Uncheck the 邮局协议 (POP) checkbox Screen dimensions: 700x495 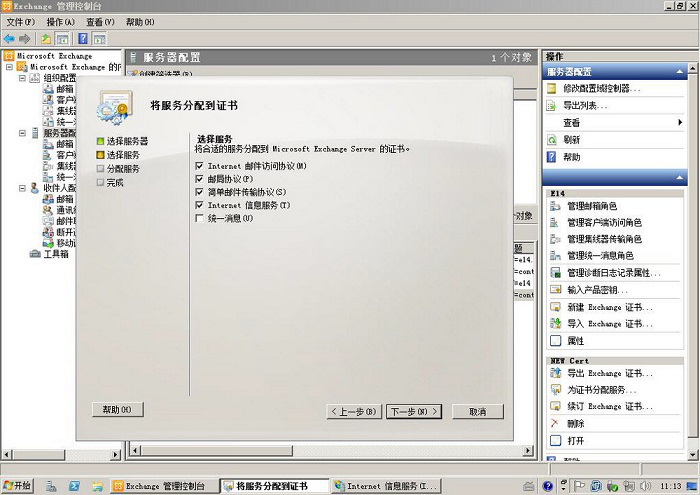[x=200, y=178]
